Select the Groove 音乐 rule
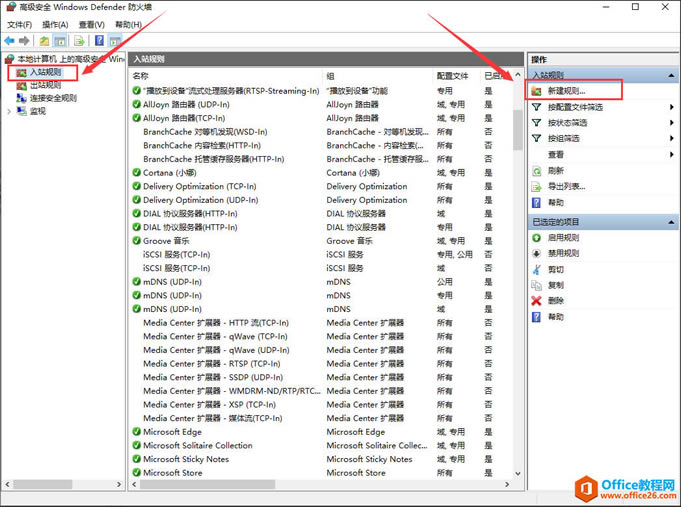Screen dimensions: 681x507 166,241
